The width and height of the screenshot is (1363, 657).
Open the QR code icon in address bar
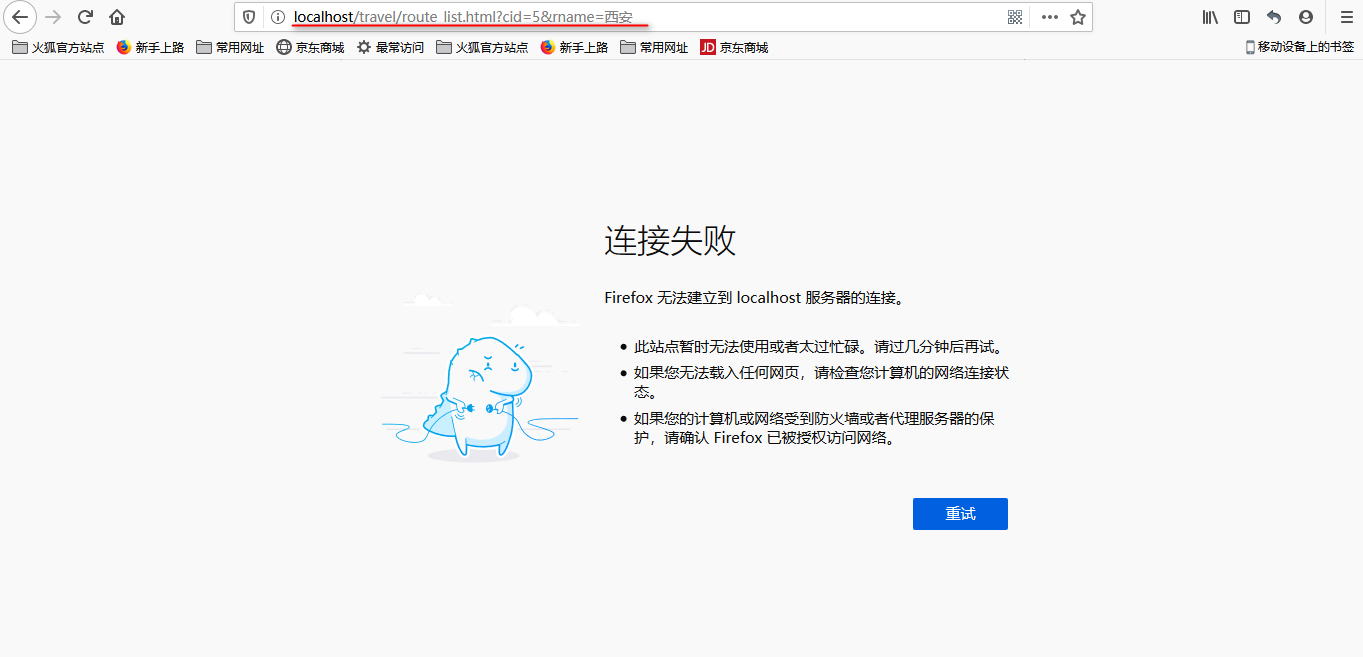(1015, 17)
